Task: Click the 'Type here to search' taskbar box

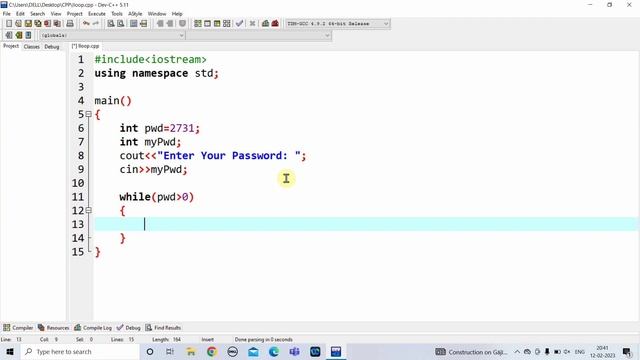Action: click(80, 352)
